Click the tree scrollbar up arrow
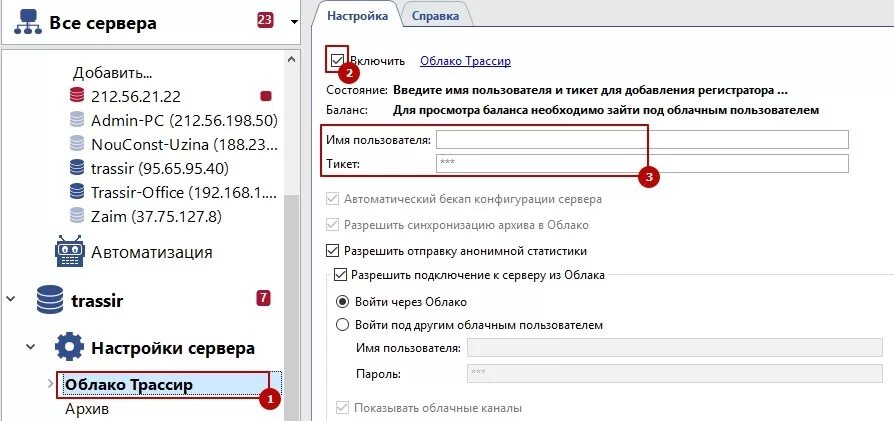 292,59
